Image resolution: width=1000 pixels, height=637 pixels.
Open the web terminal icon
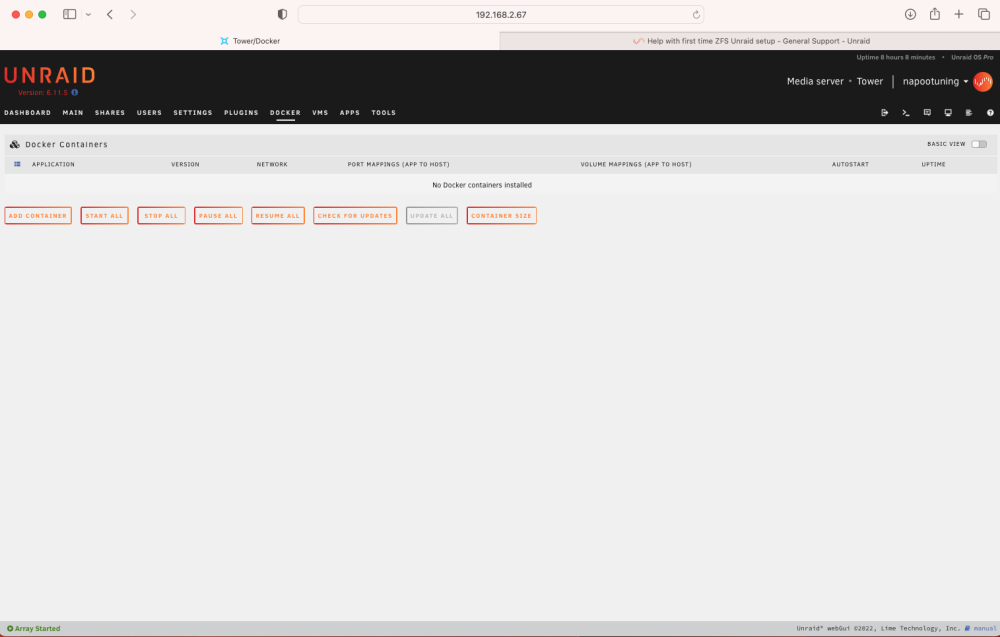tap(906, 113)
